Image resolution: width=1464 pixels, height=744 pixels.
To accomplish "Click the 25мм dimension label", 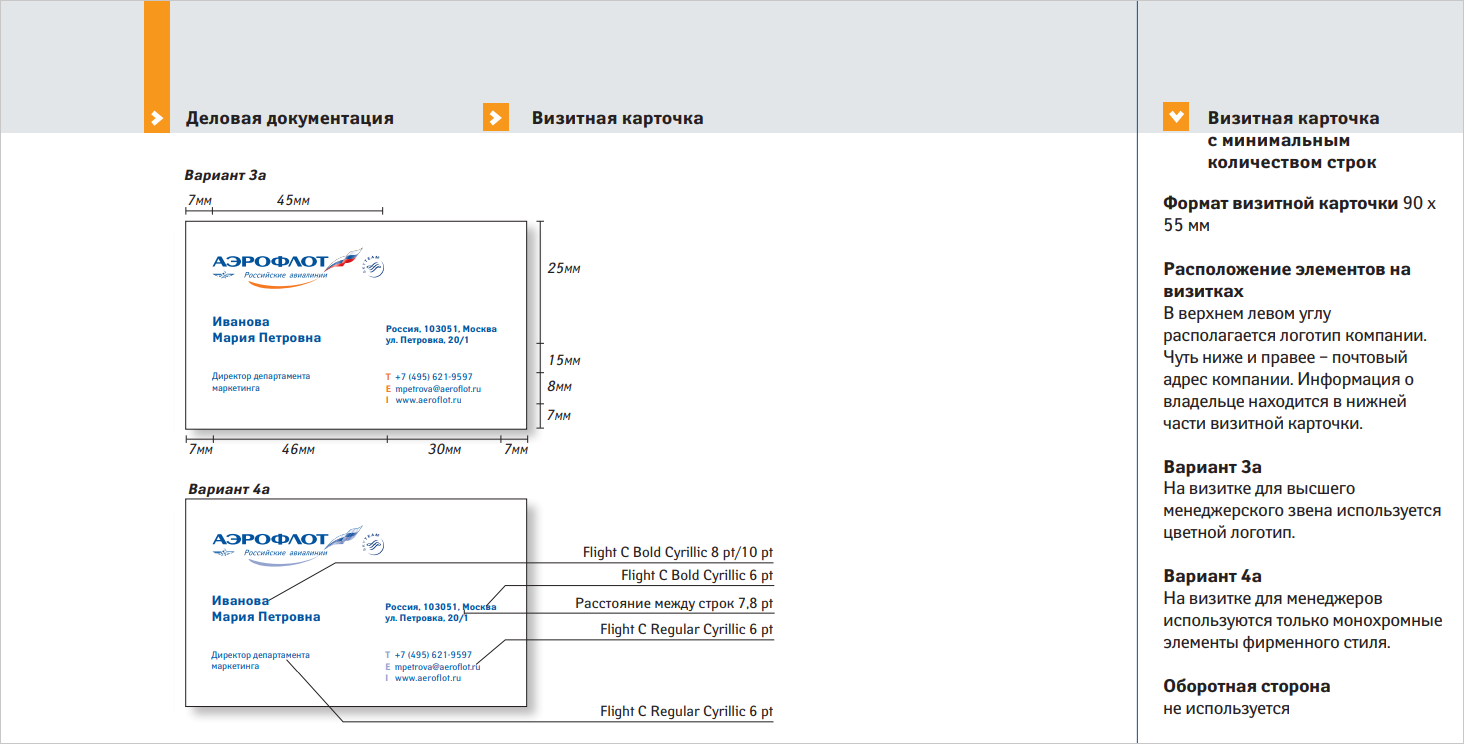I will click(564, 268).
